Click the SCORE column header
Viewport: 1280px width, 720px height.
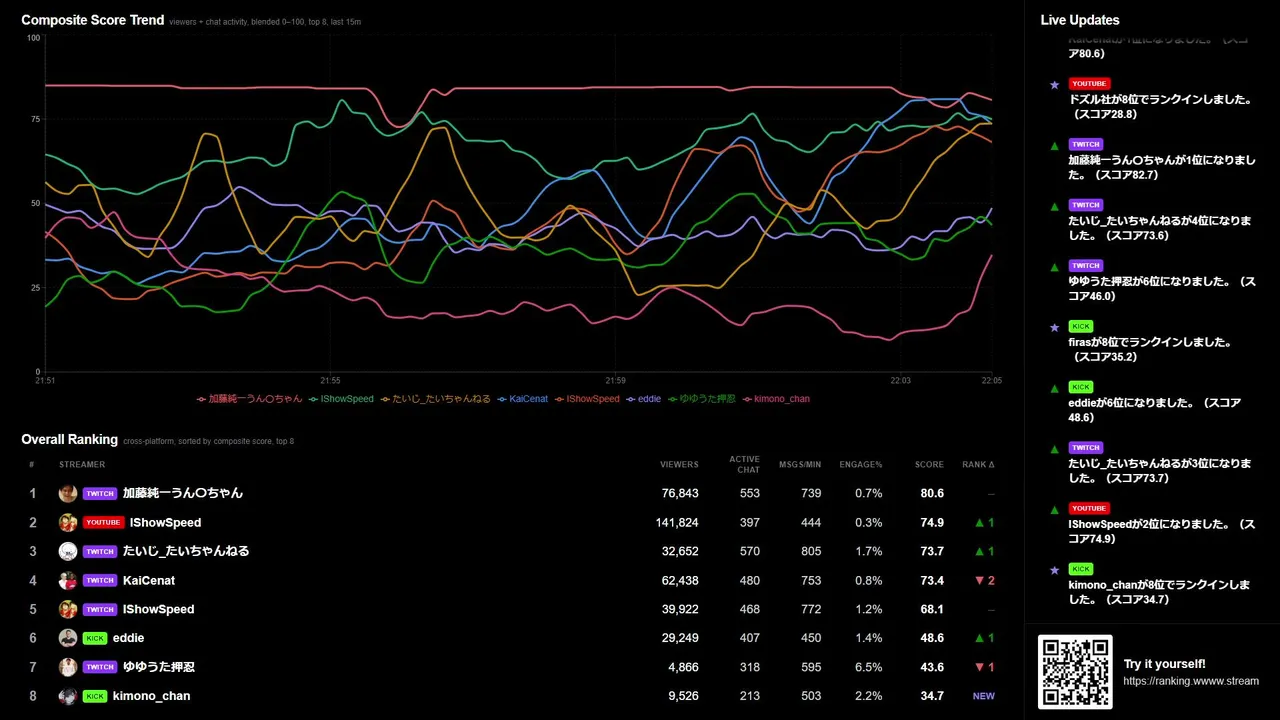pyautogui.click(x=929, y=465)
